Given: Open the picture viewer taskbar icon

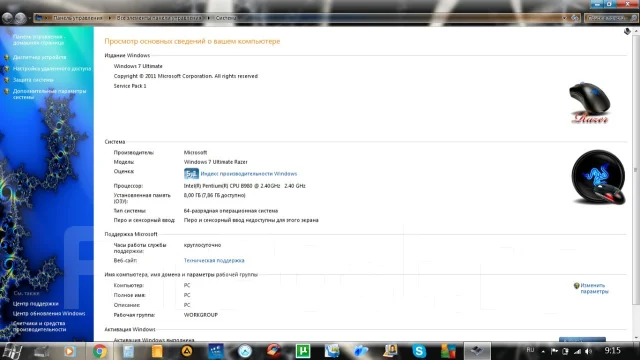Looking at the screenshot, I should [x=332, y=351].
